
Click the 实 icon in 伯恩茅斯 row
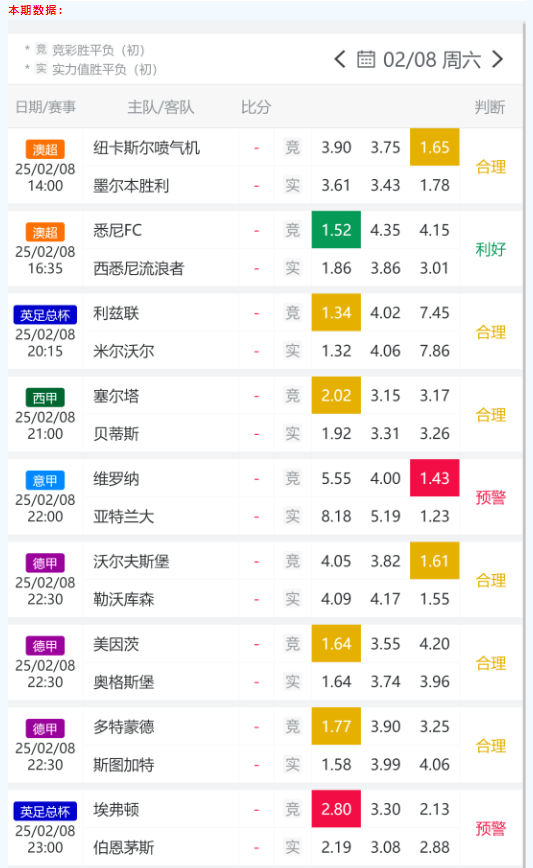[x=292, y=847]
